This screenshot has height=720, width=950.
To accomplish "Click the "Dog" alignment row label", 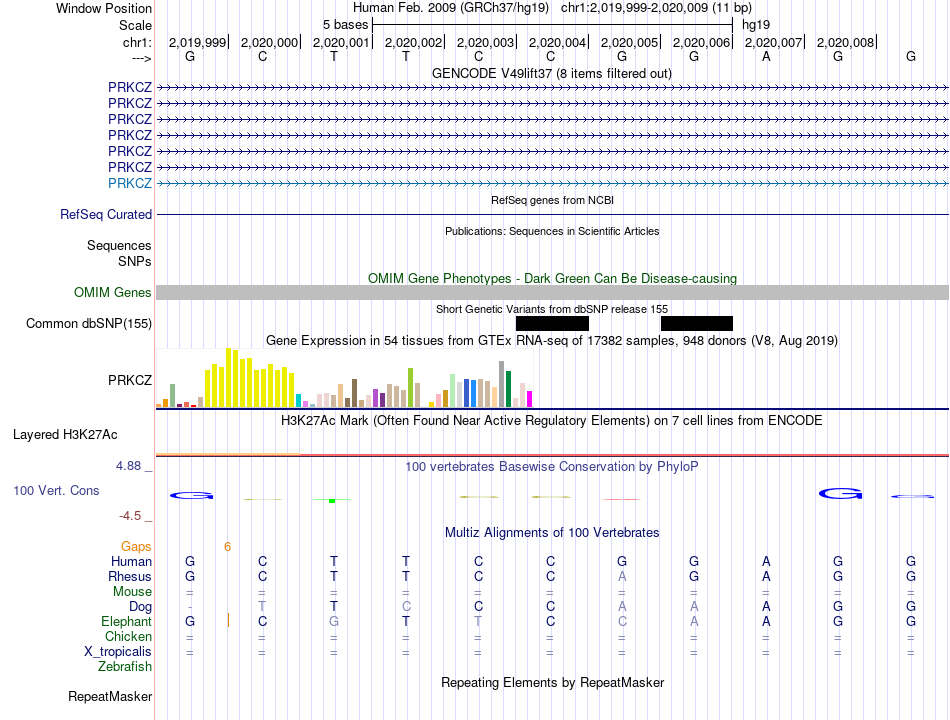I will tap(140, 607).
